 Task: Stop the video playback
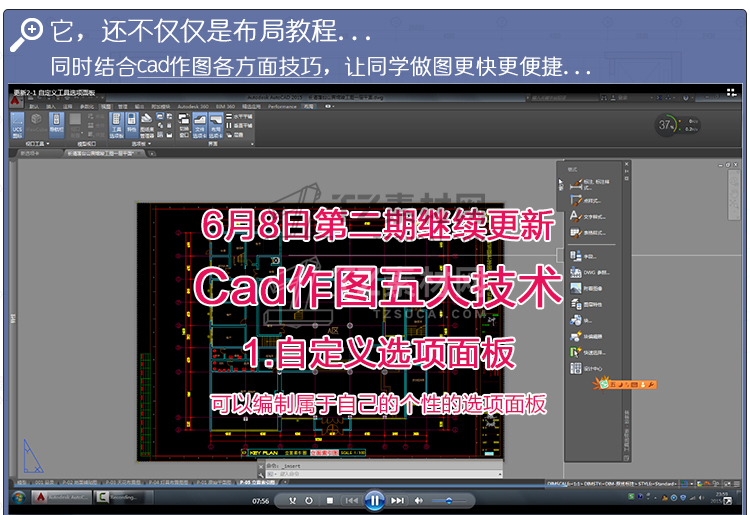330,501
